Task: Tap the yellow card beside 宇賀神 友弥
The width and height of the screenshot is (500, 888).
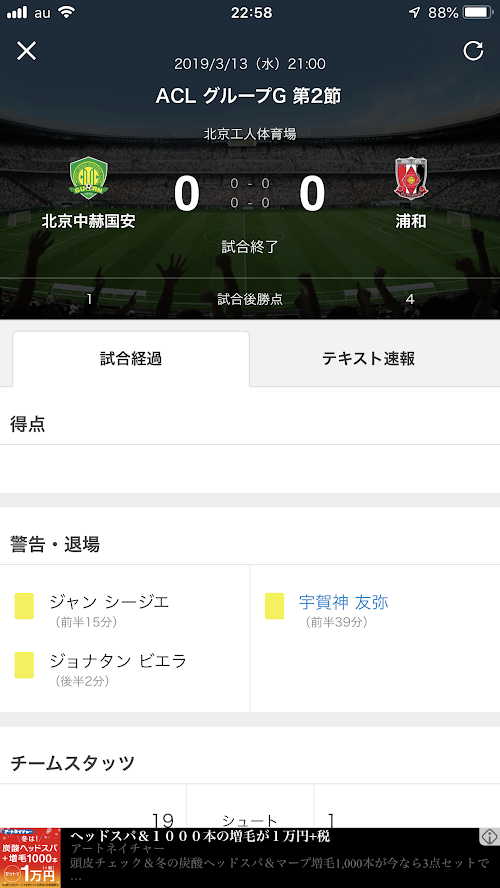Action: [275, 606]
